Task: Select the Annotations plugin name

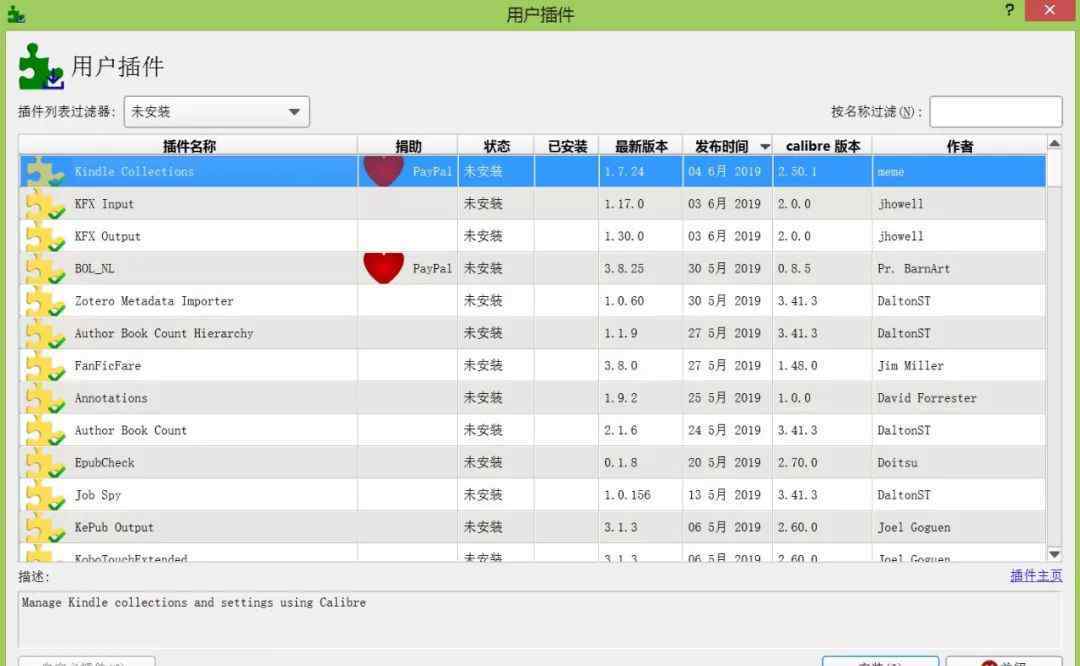Action: pos(111,398)
